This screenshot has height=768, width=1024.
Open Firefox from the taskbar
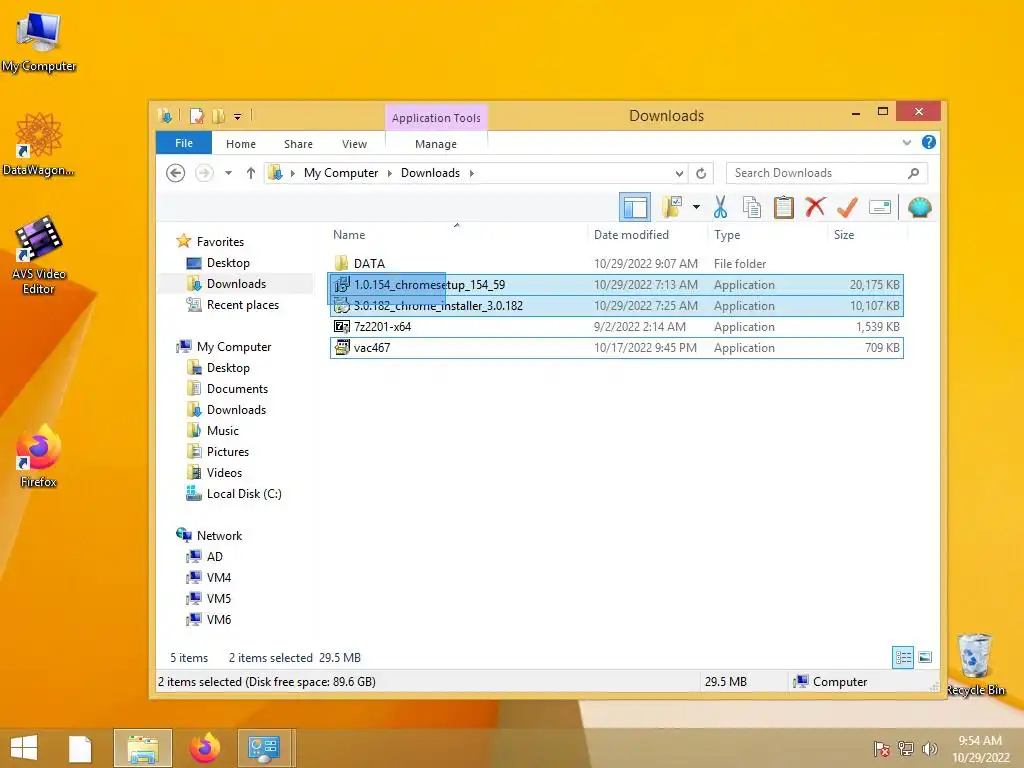coord(204,748)
